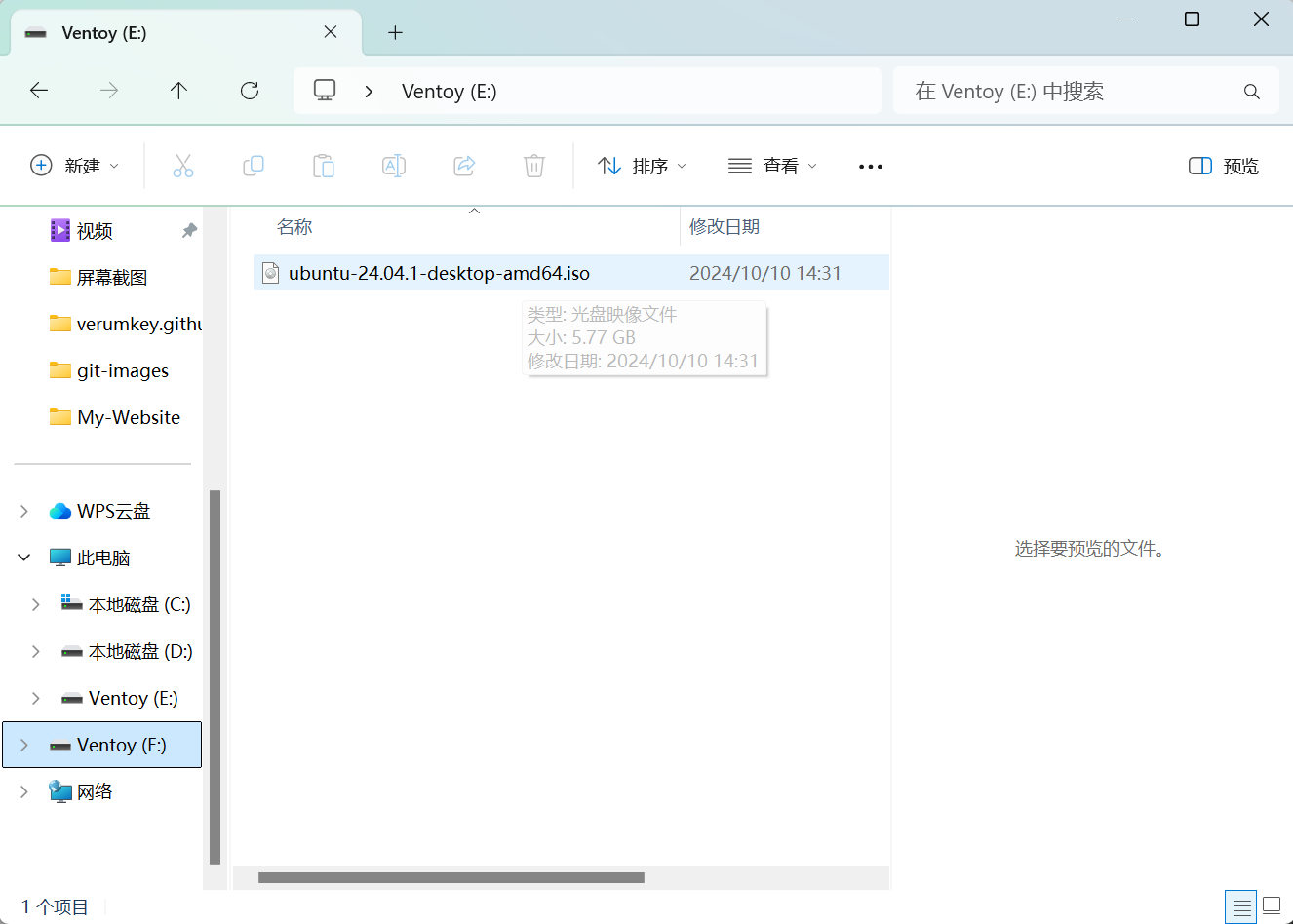
Task: Click the pin icon next to 视频
Action: 189,230
